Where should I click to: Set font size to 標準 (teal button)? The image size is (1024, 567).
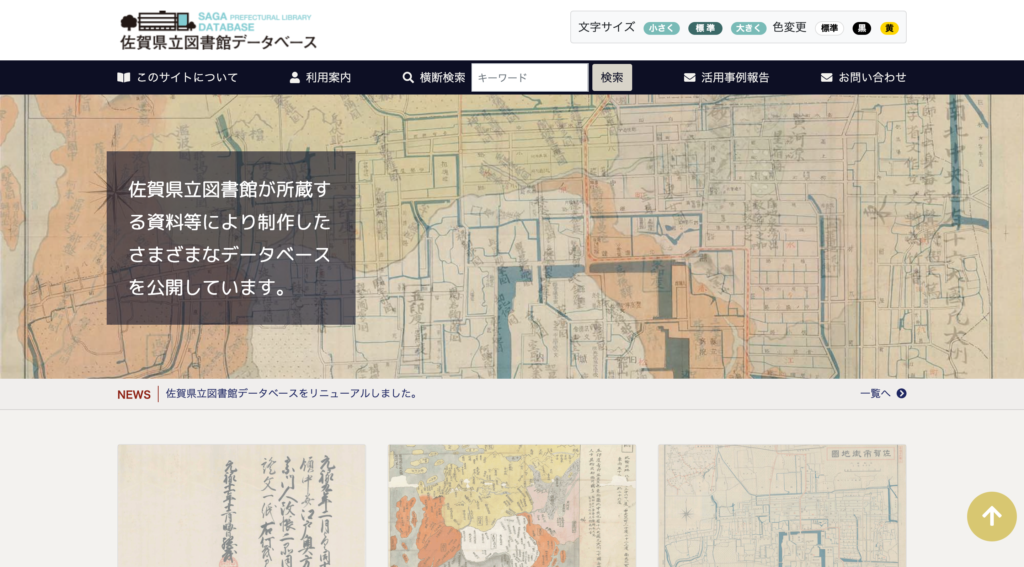click(x=705, y=28)
